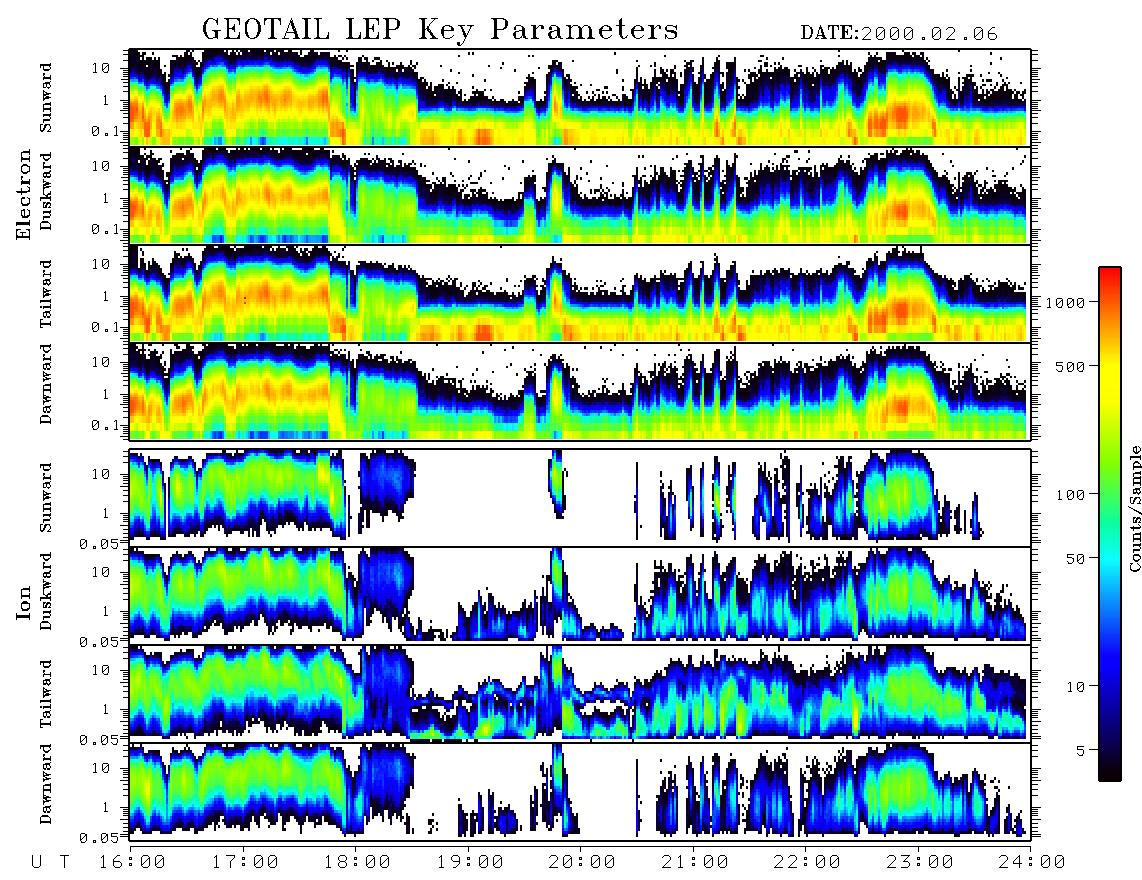Select the 'Ion' group axis label
Screen dimensions: 1142x880
tap(24, 603)
